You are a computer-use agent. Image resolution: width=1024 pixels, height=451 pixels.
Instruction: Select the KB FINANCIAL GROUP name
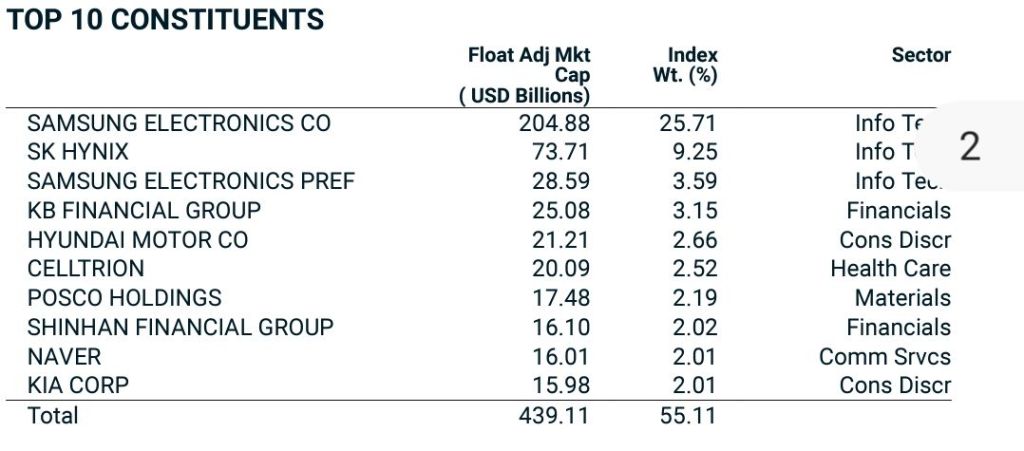coord(144,211)
